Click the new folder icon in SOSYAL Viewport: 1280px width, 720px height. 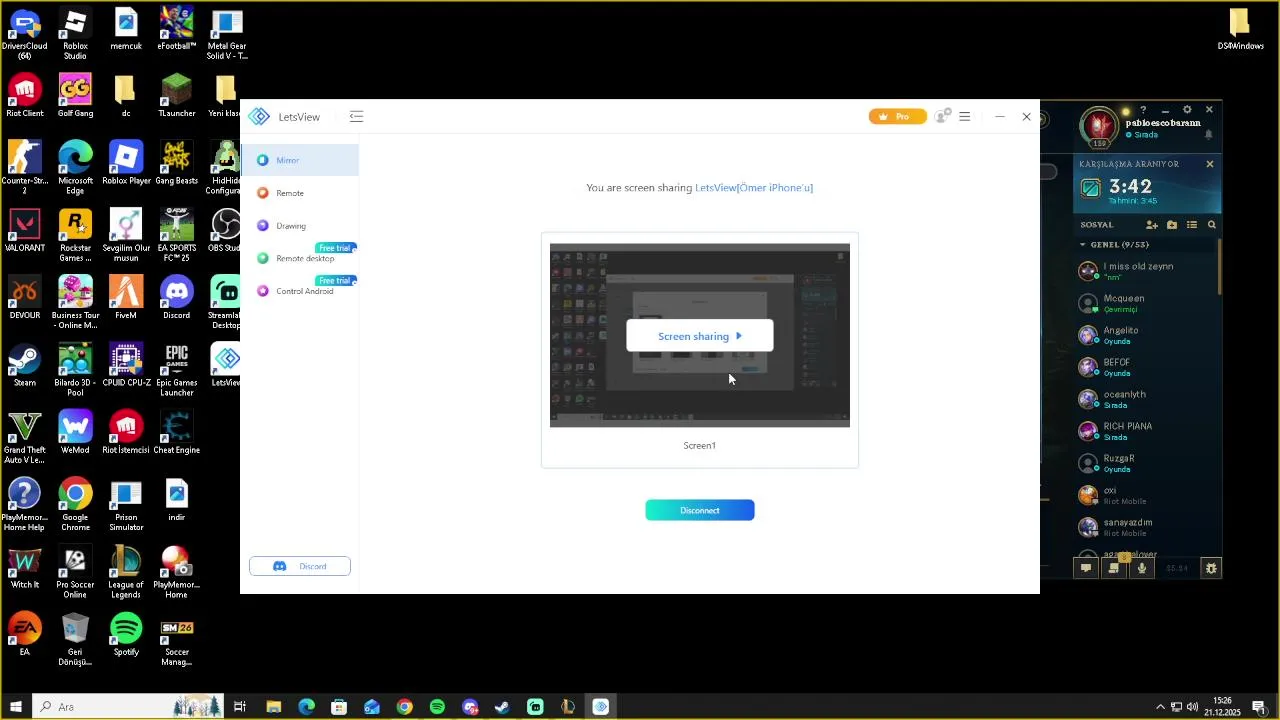[1172, 225]
